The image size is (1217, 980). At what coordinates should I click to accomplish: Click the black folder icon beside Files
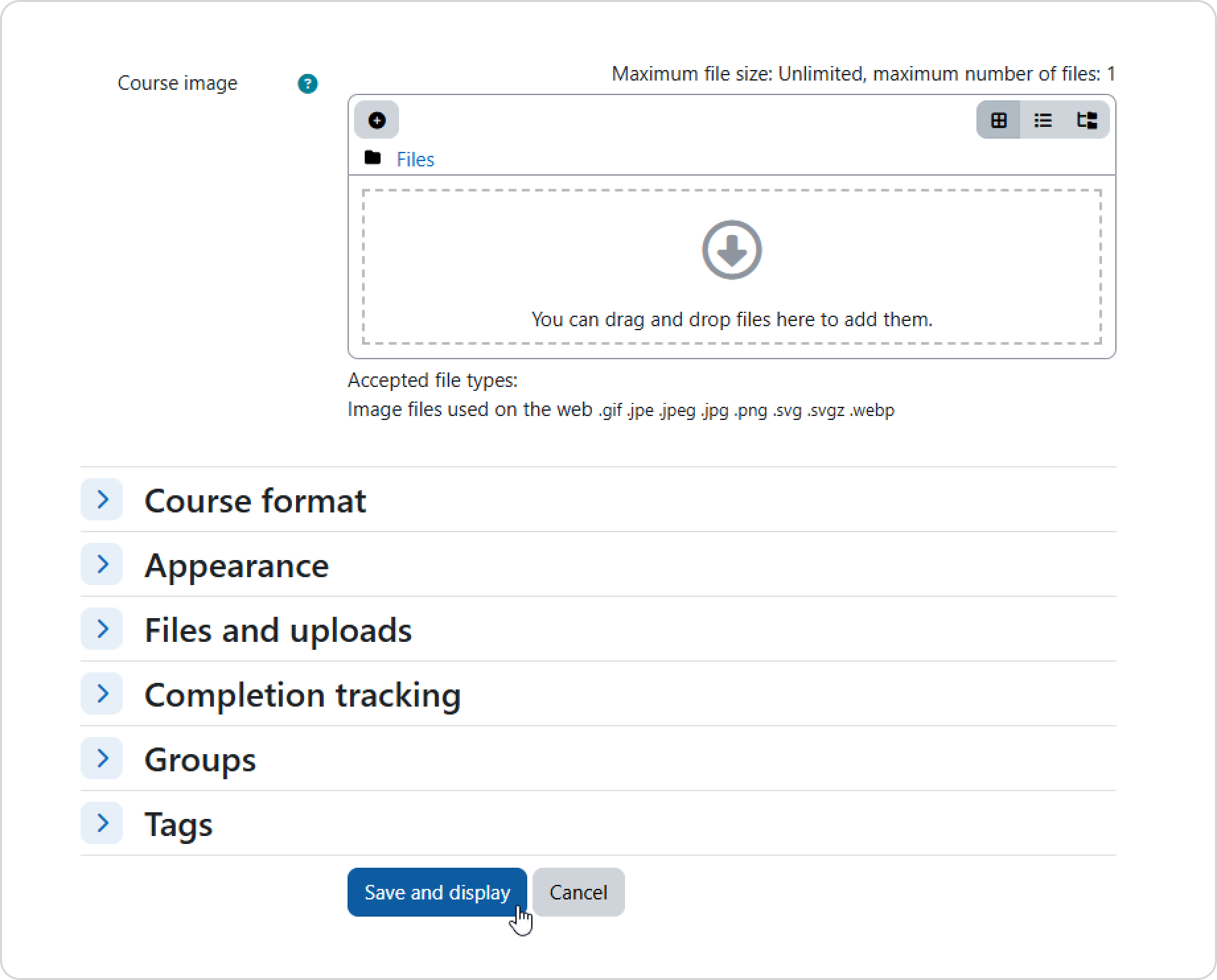point(373,158)
